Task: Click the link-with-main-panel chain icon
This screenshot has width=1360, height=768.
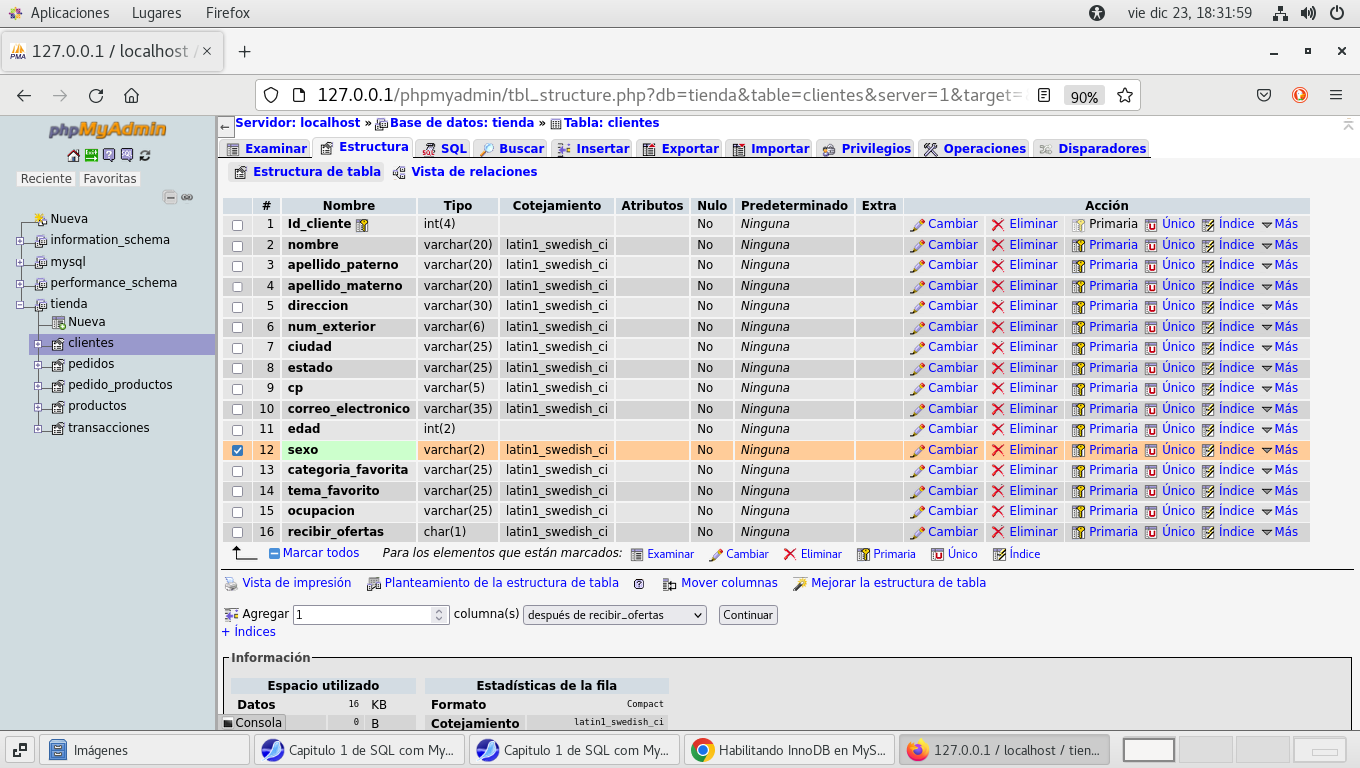Action: (x=187, y=197)
